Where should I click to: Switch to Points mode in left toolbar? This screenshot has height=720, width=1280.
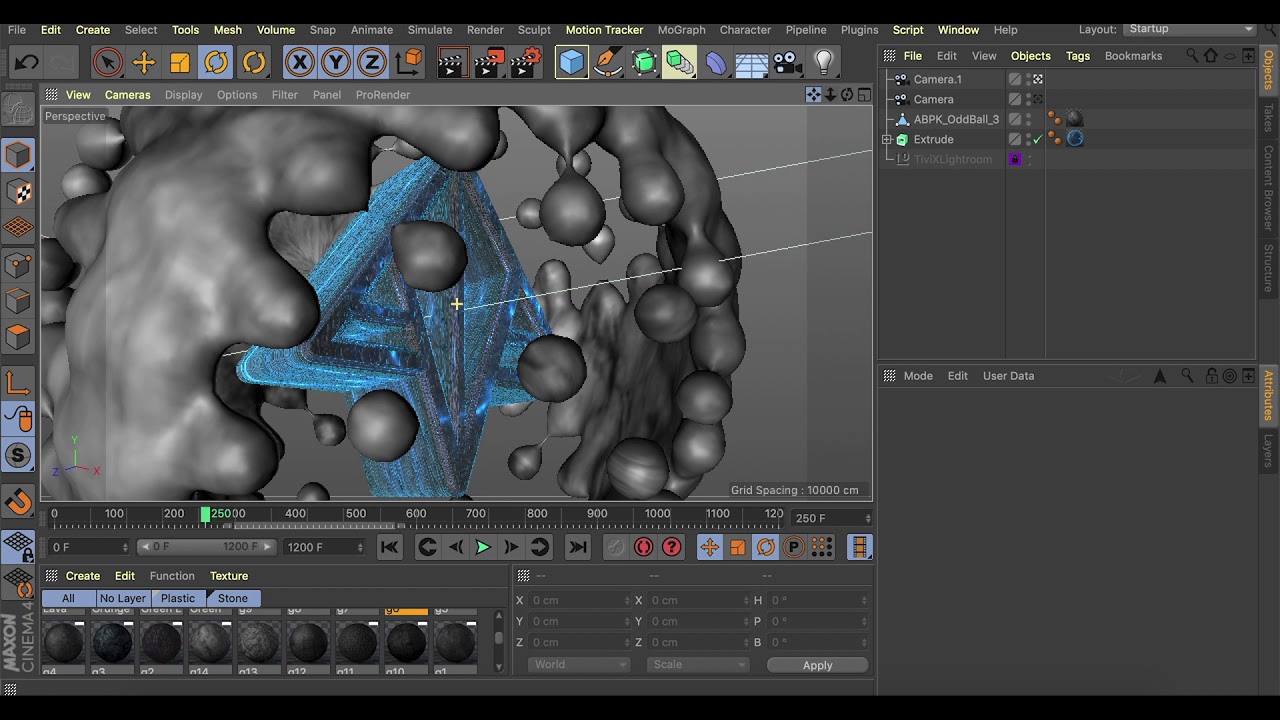[x=18, y=265]
